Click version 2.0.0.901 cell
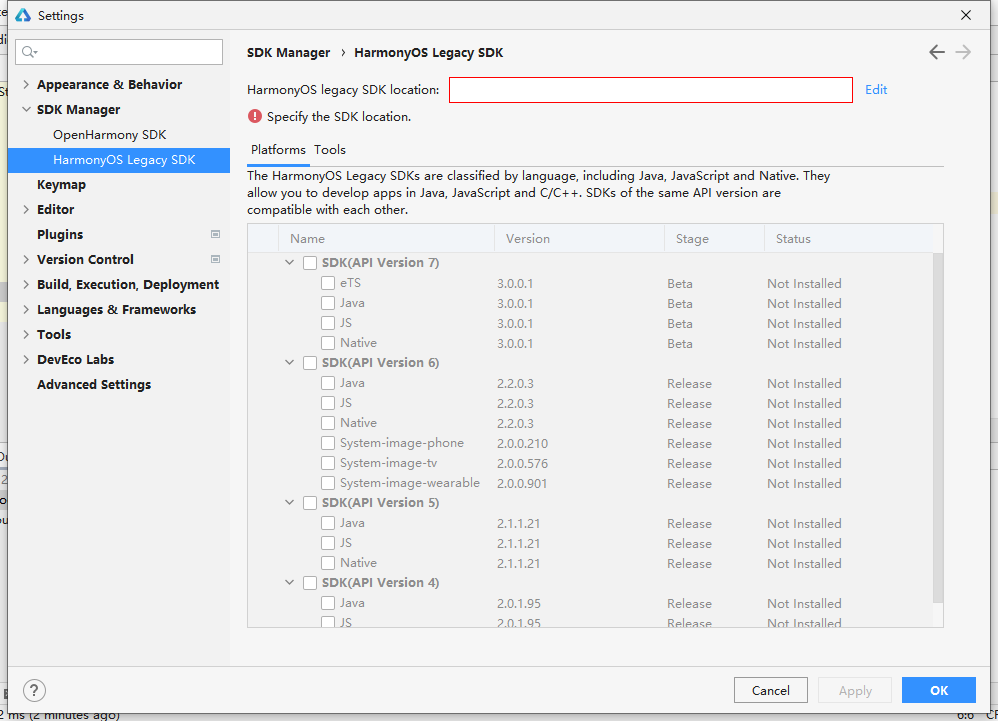The width and height of the screenshot is (998, 721). pos(522,484)
